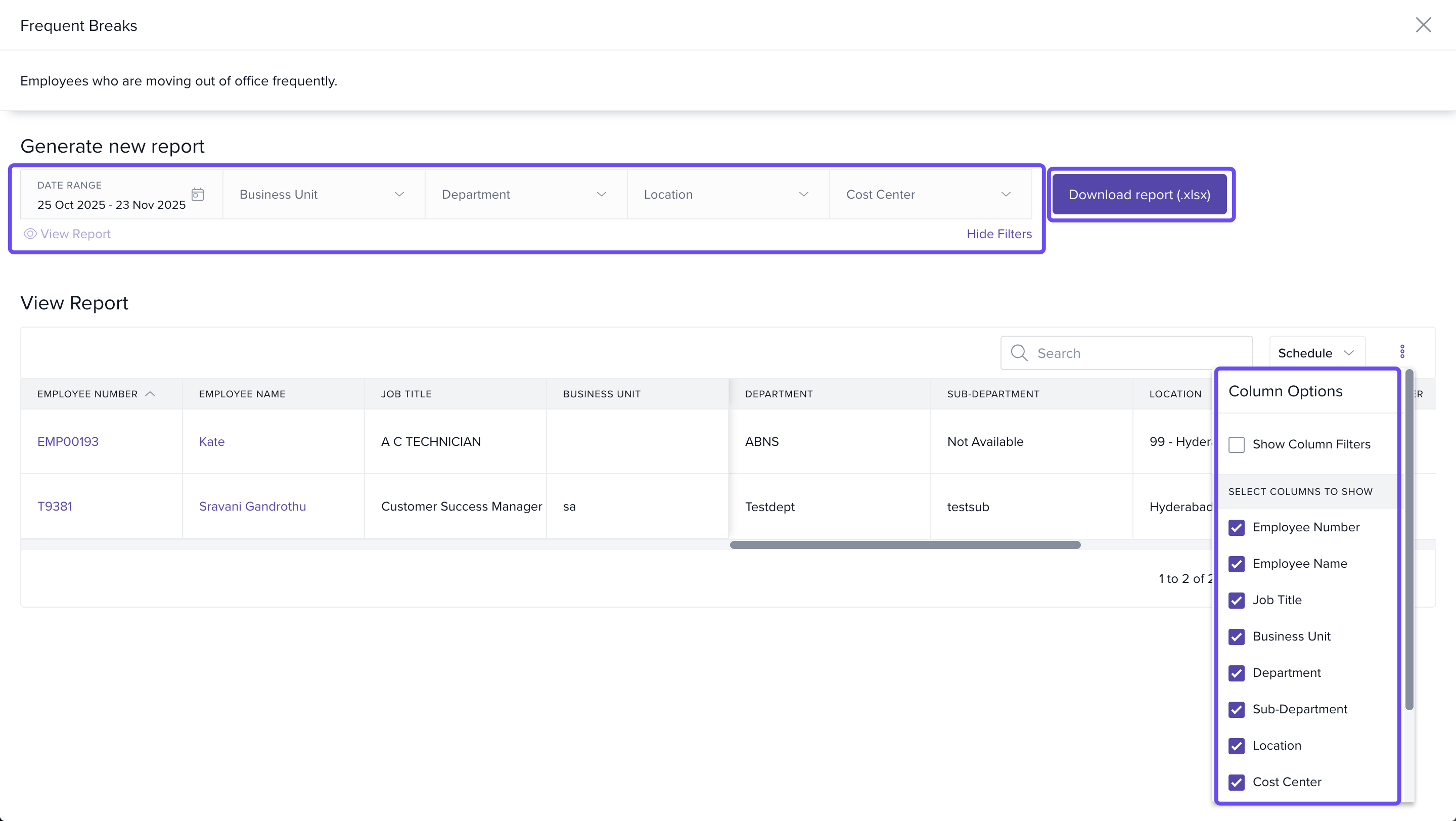The image size is (1456, 821).
Task: Uncheck the Employee Number column
Action: [x=1236, y=528]
